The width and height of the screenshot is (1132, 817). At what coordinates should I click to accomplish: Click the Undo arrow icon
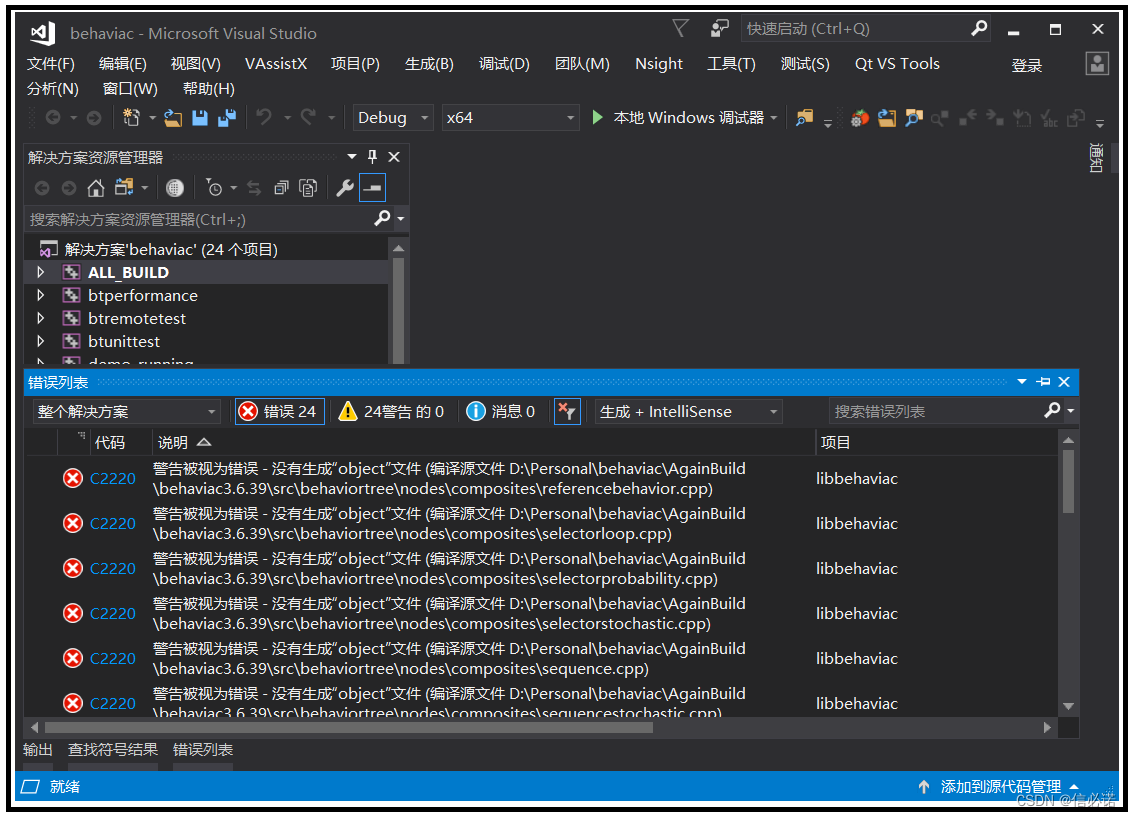264,117
